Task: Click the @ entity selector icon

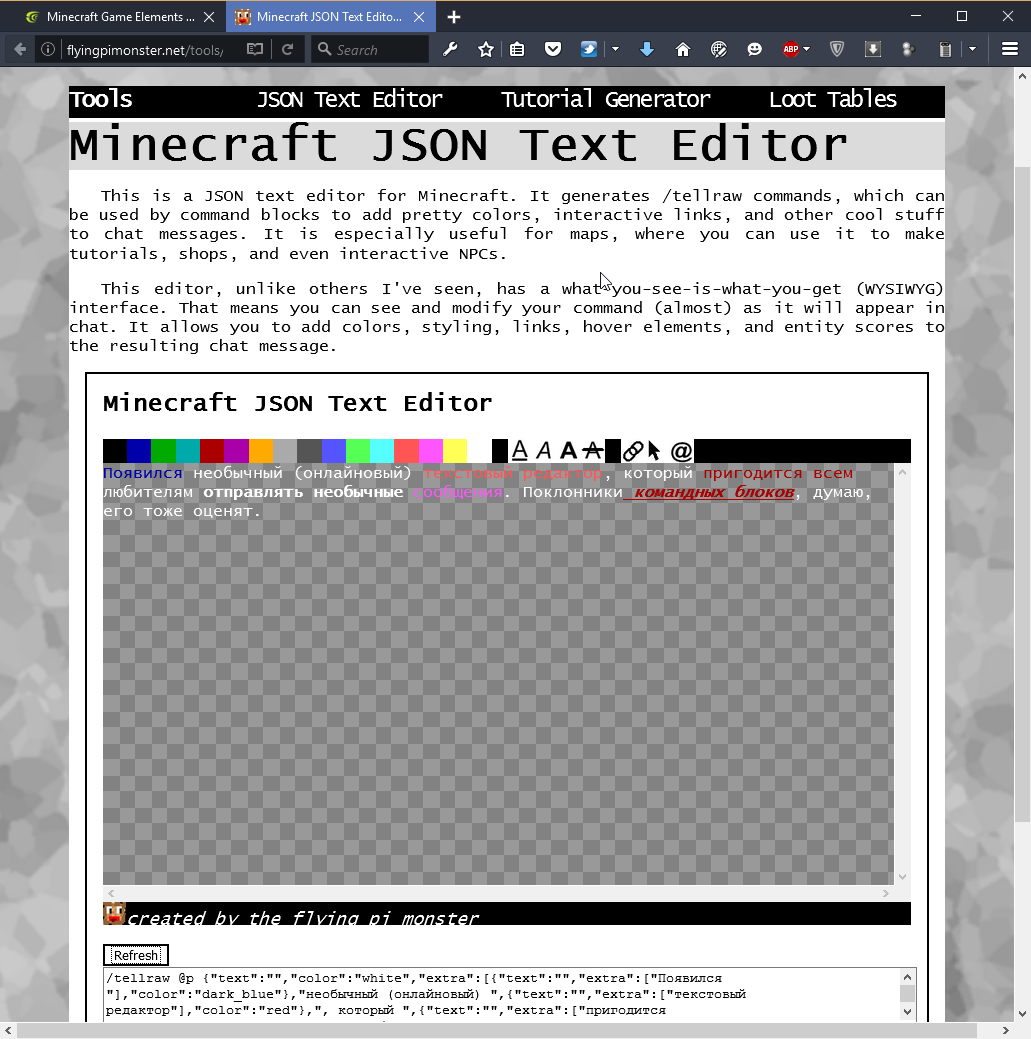Action: (681, 451)
